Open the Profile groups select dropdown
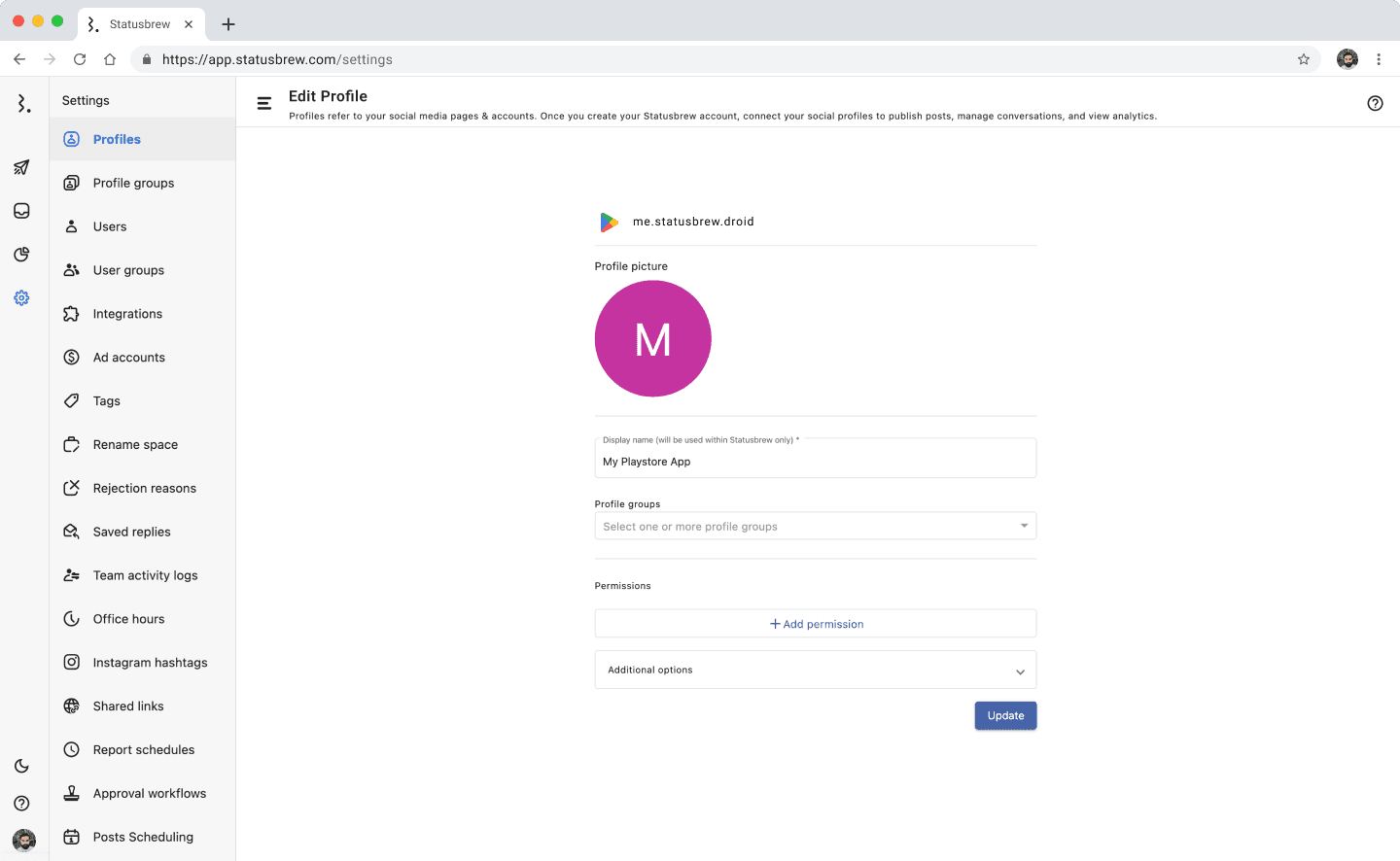1400x861 pixels. click(x=816, y=526)
